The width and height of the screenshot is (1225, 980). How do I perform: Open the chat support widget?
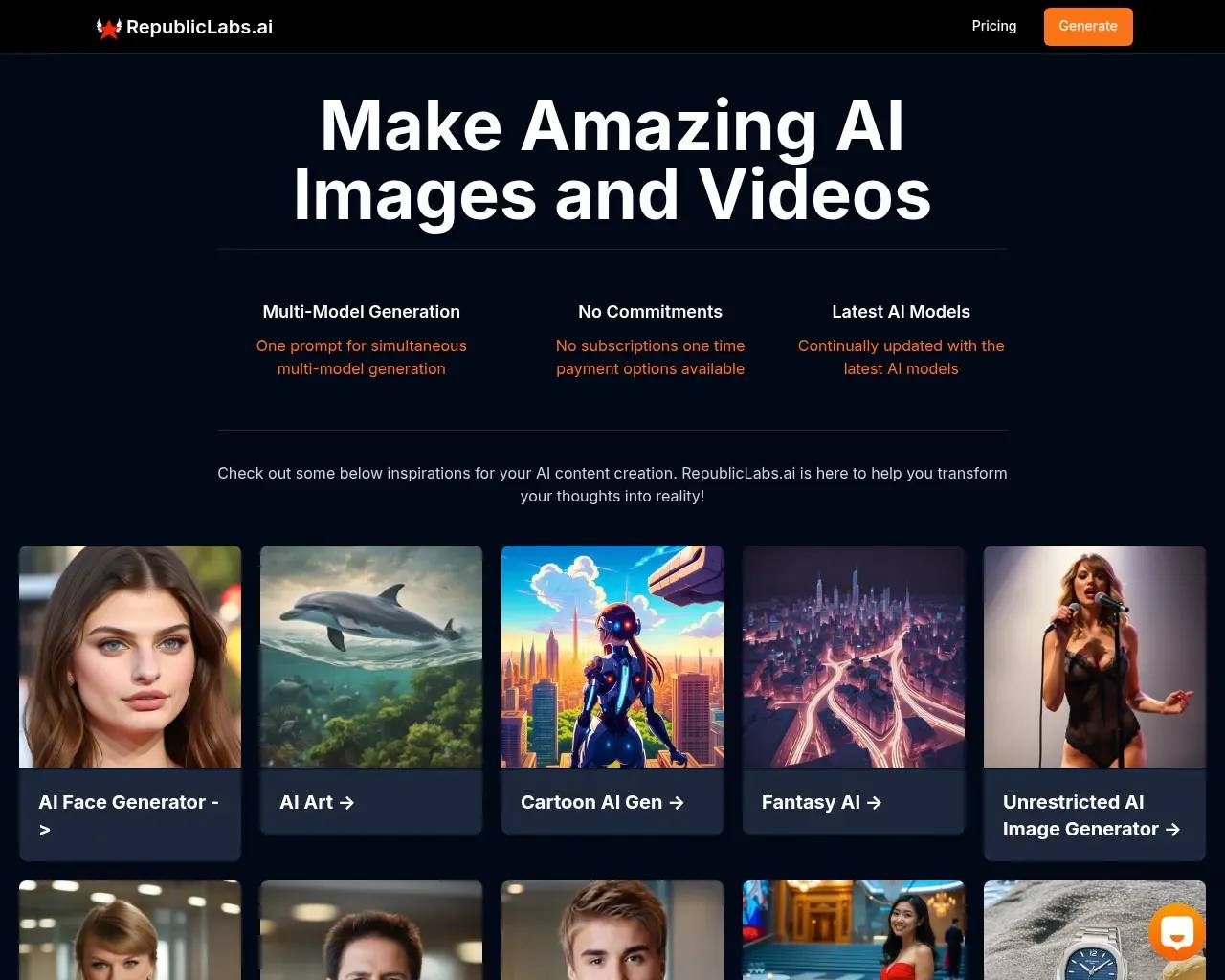(1177, 932)
